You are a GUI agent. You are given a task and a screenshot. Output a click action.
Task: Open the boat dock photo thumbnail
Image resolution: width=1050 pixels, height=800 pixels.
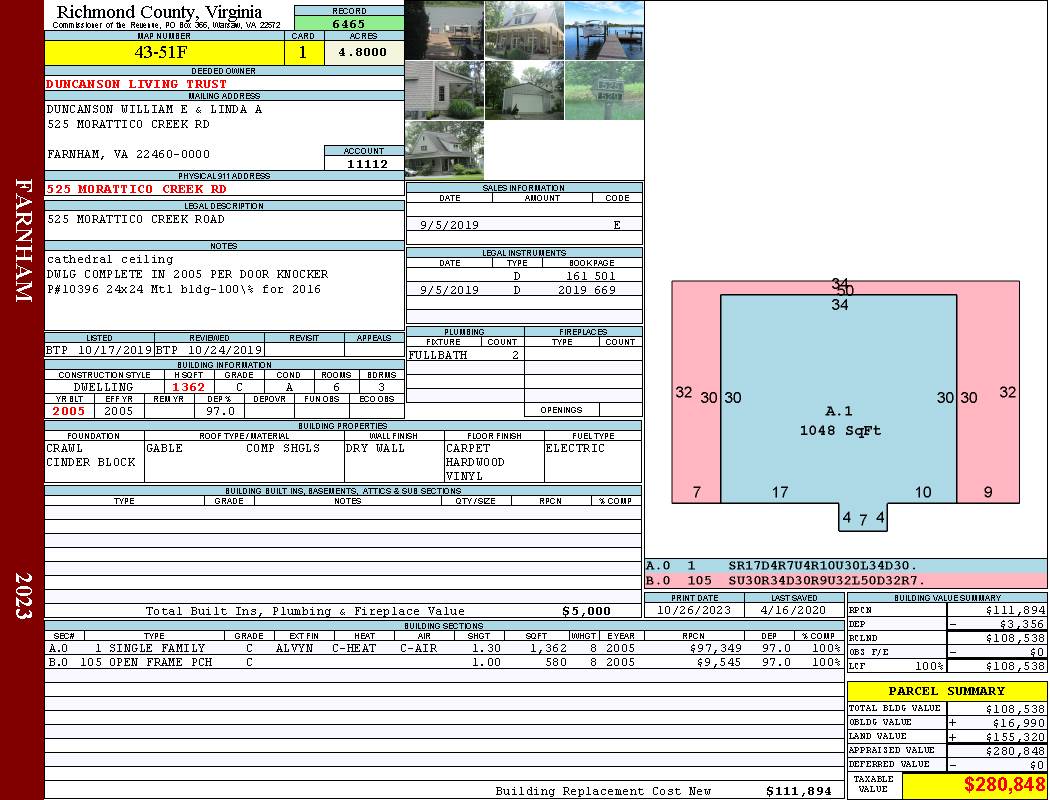coord(604,30)
